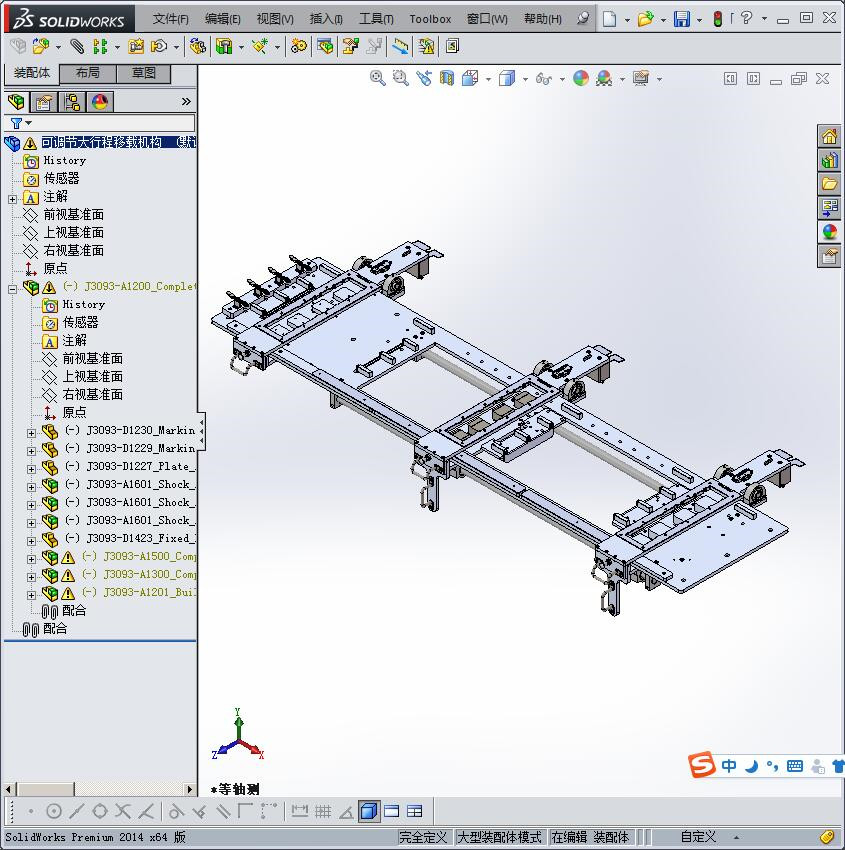Expand the manager tabs double chevron
Image resolution: width=845 pixels, height=850 pixels.
tap(186, 101)
